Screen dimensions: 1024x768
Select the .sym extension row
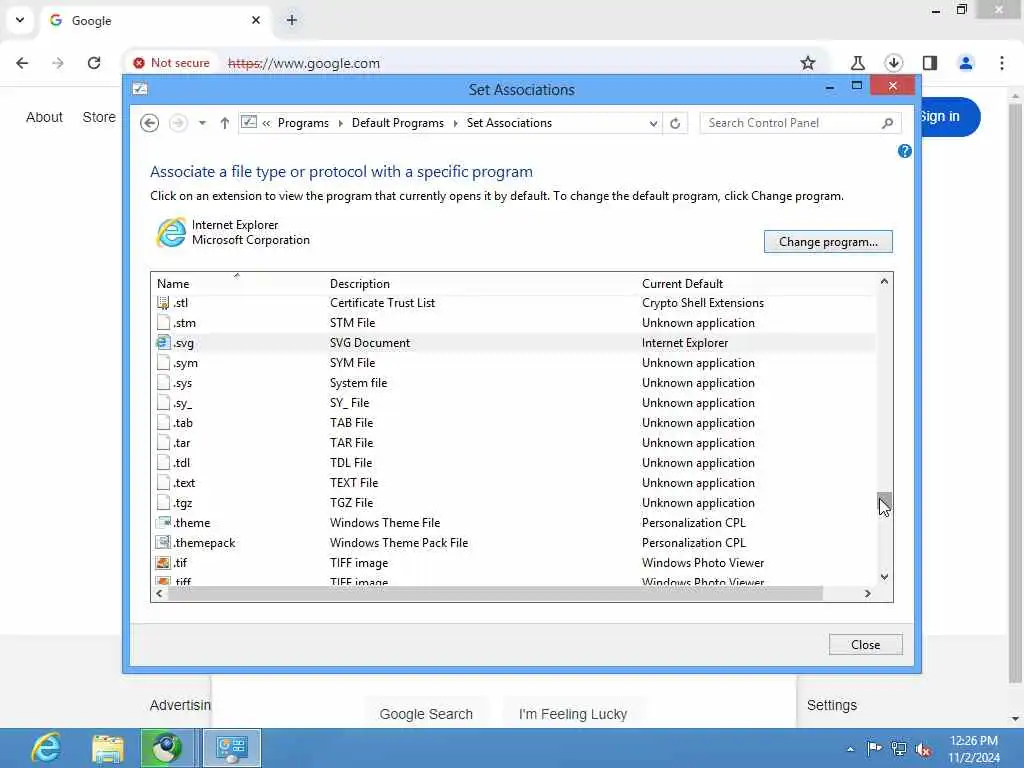(514, 363)
